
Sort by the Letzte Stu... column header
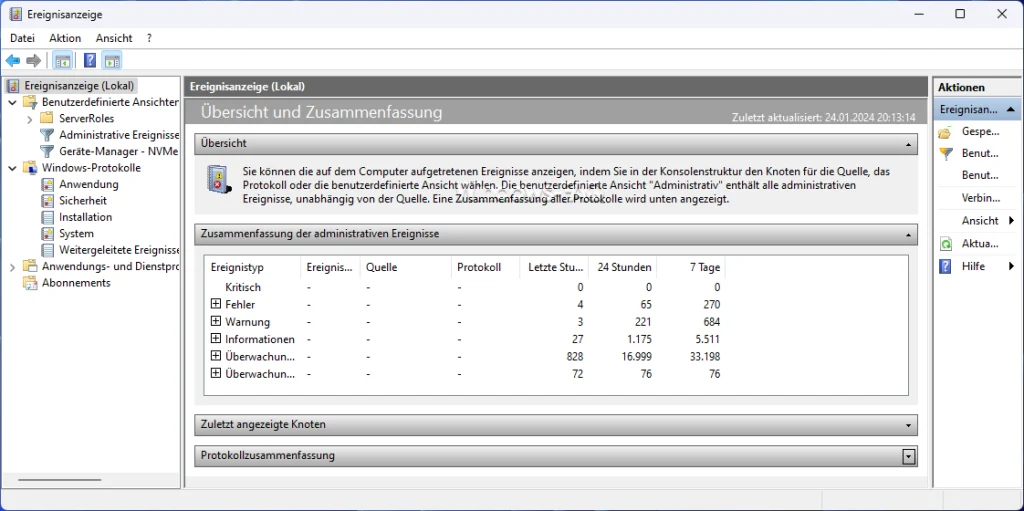tap(554, 267)
